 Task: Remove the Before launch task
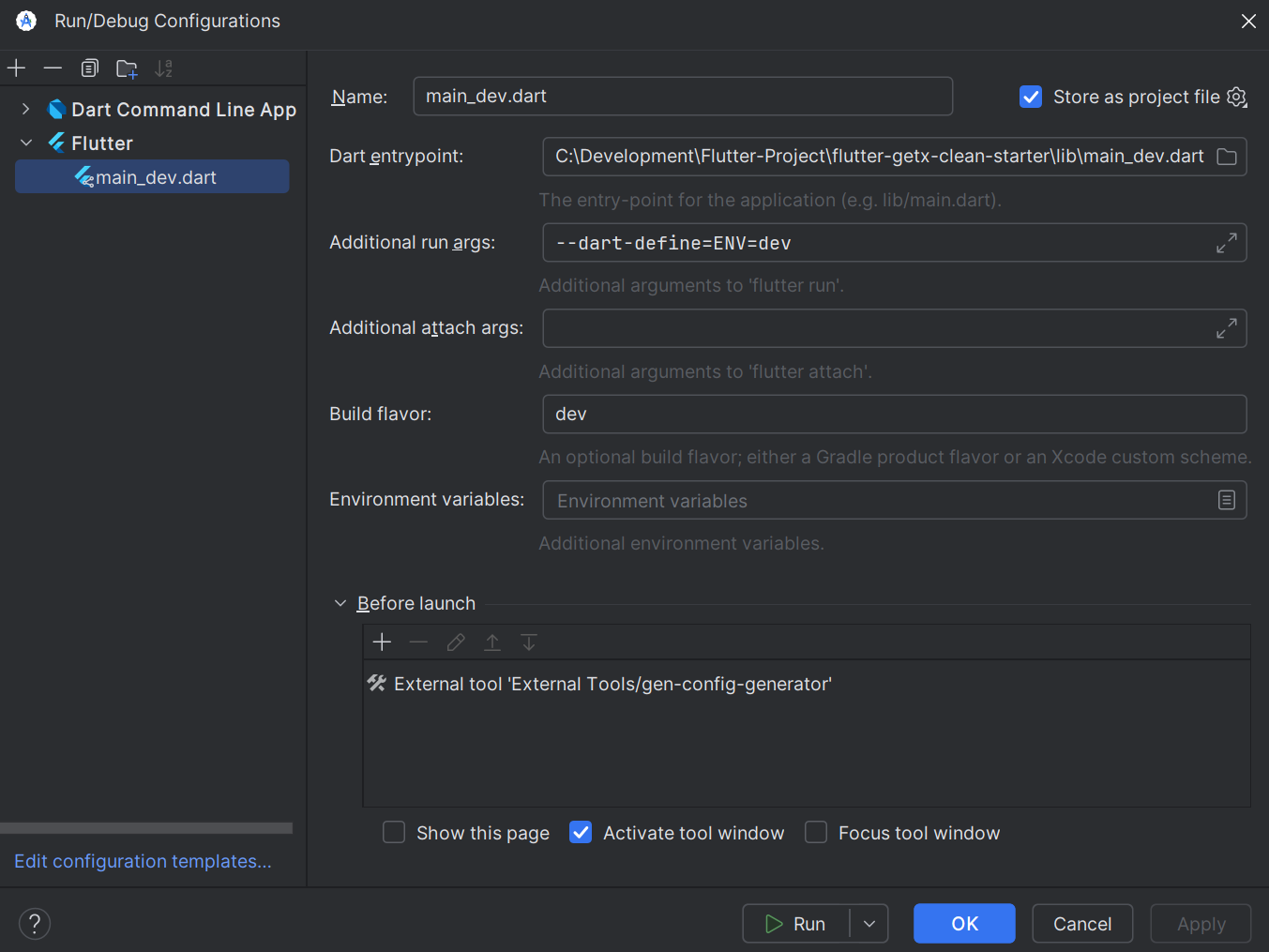coord(418,642)
